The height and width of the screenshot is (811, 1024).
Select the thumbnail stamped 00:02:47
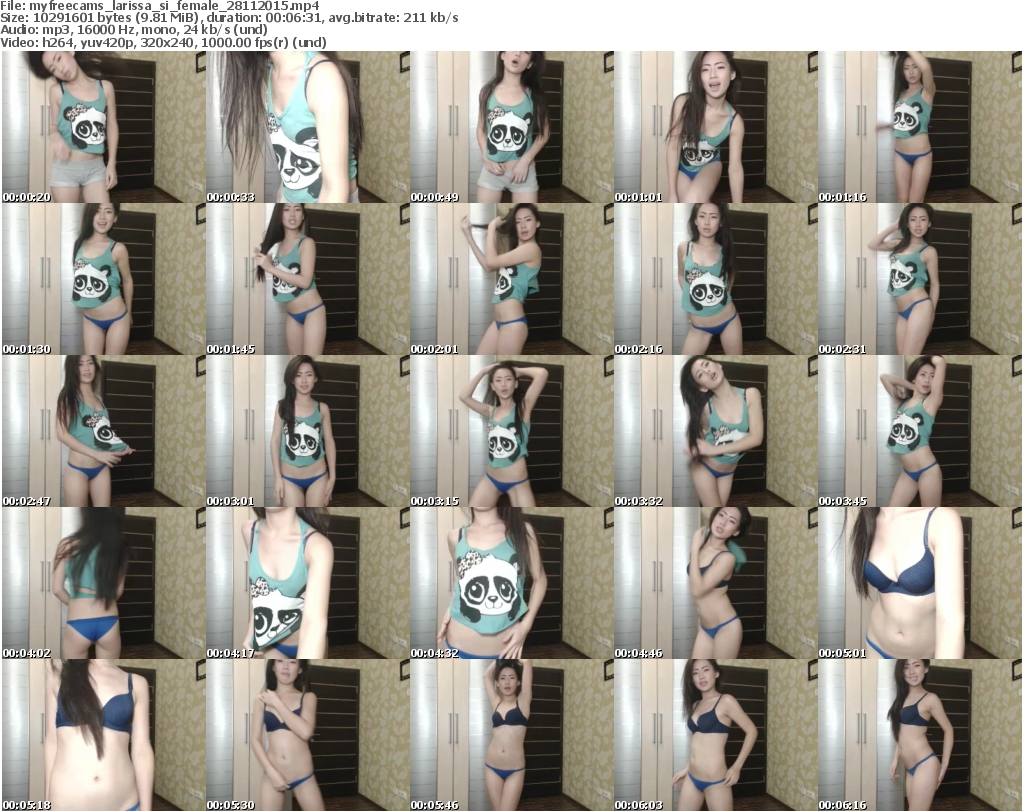[x=104, y=431]
